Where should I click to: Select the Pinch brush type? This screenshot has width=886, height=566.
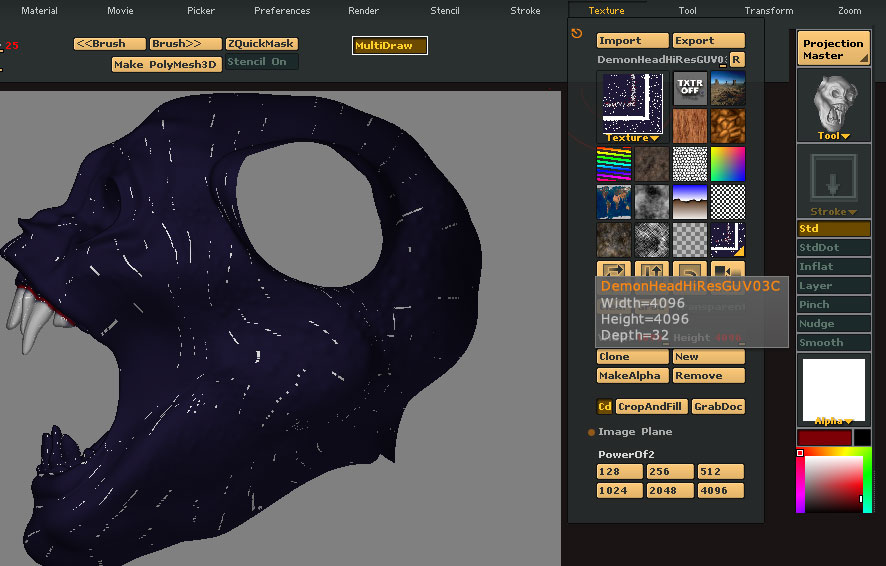833,304
